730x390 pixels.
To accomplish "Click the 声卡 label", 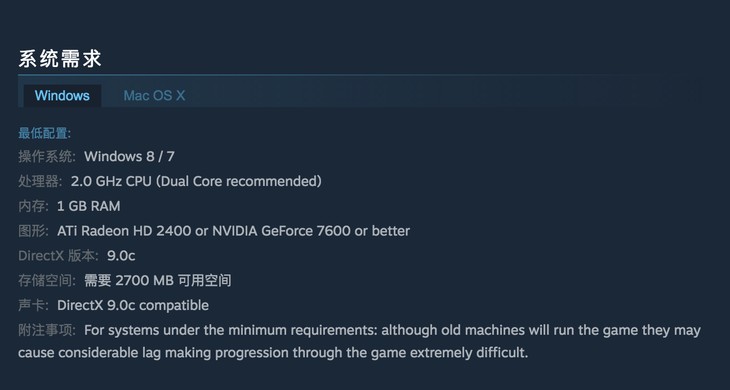I will [33, 305].
